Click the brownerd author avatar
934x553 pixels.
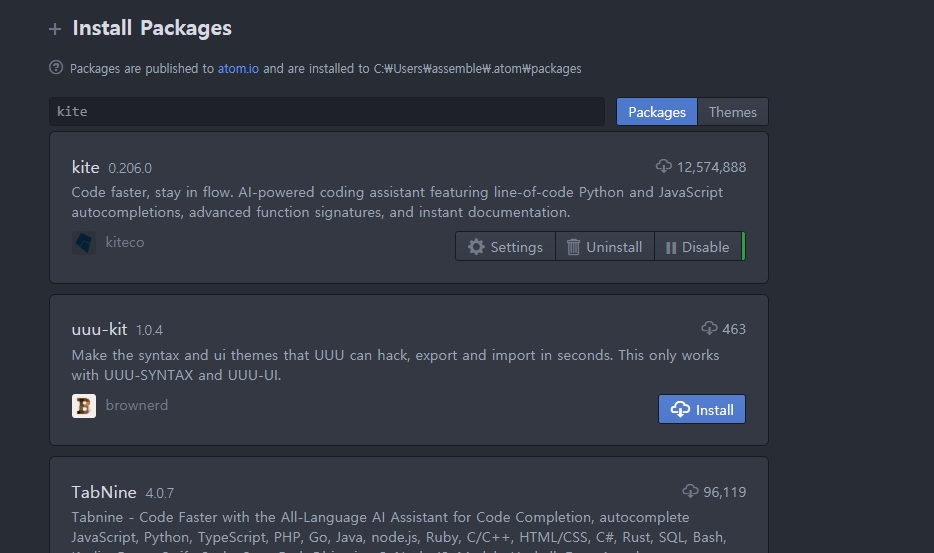84,406
